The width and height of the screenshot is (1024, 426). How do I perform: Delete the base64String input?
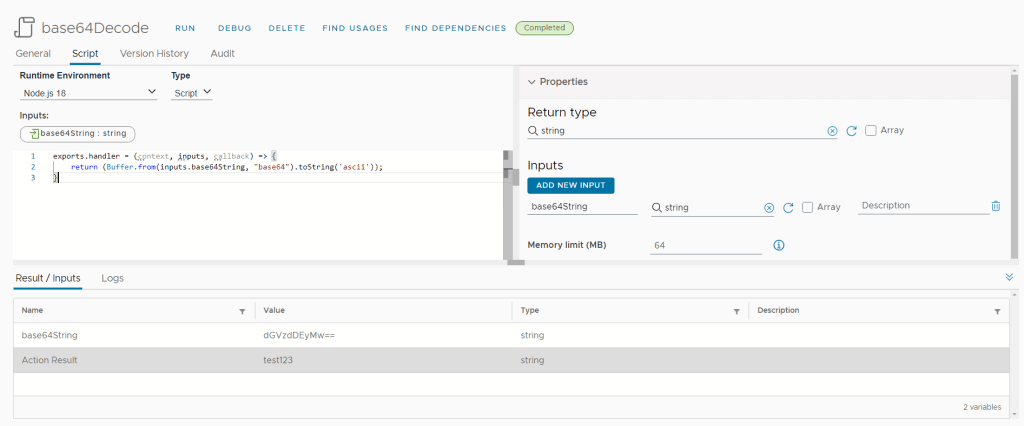(x=995, y=206)
